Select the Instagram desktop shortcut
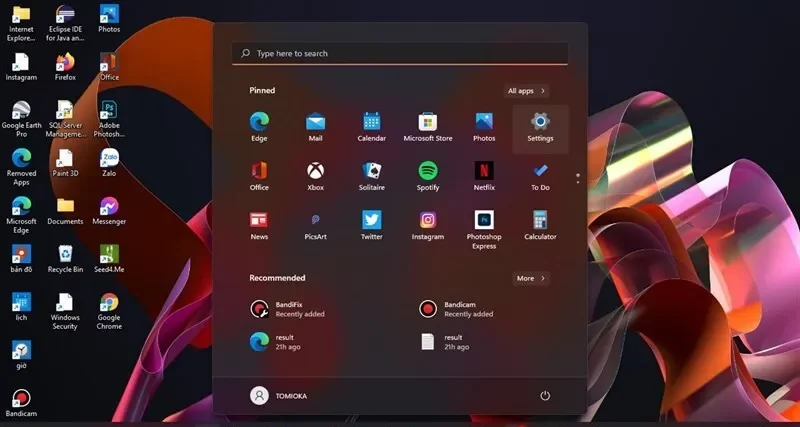 tap(21, 67)
